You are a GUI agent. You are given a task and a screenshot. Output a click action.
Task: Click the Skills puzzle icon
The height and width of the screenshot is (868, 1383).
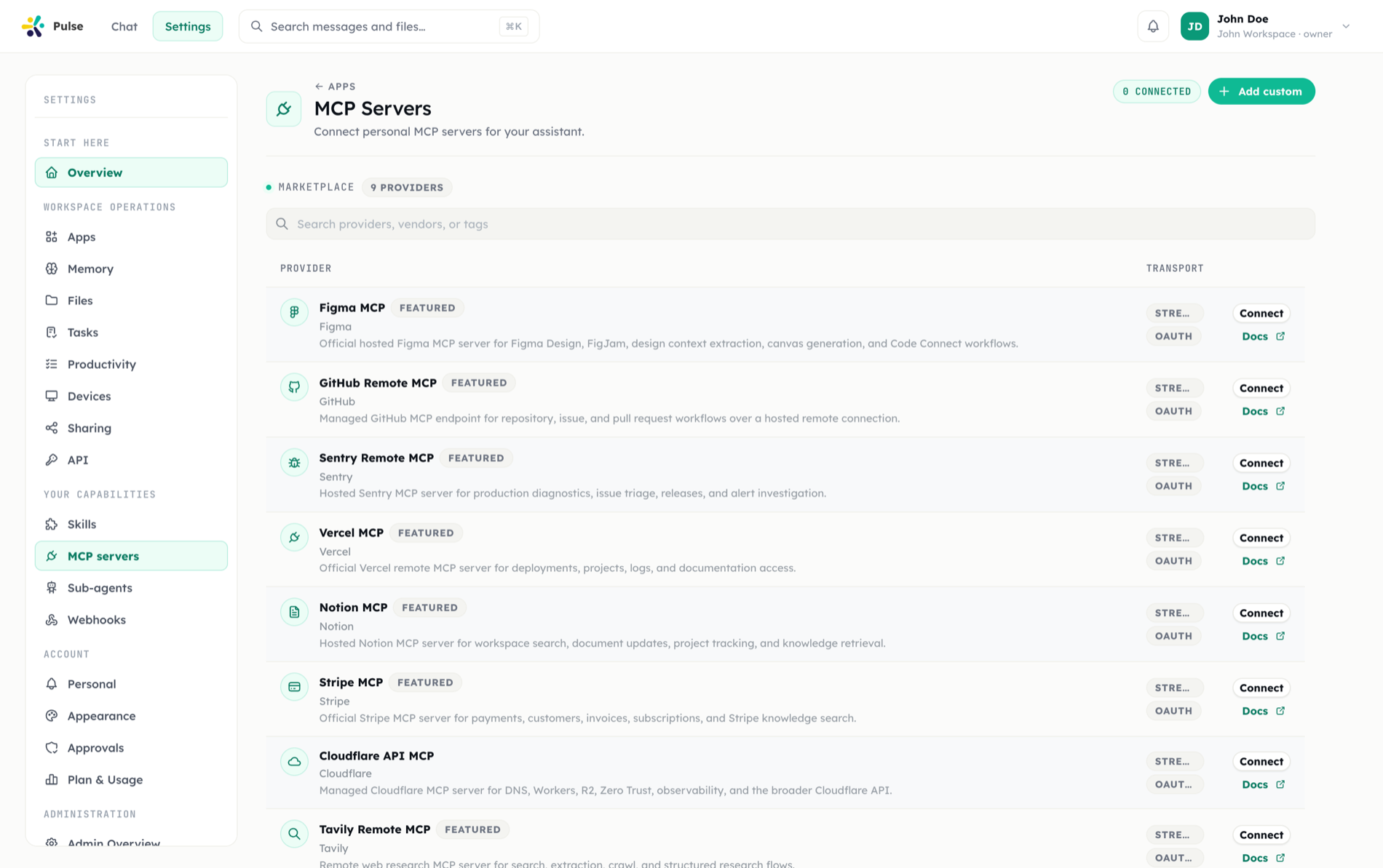click(x=52, y=524)
